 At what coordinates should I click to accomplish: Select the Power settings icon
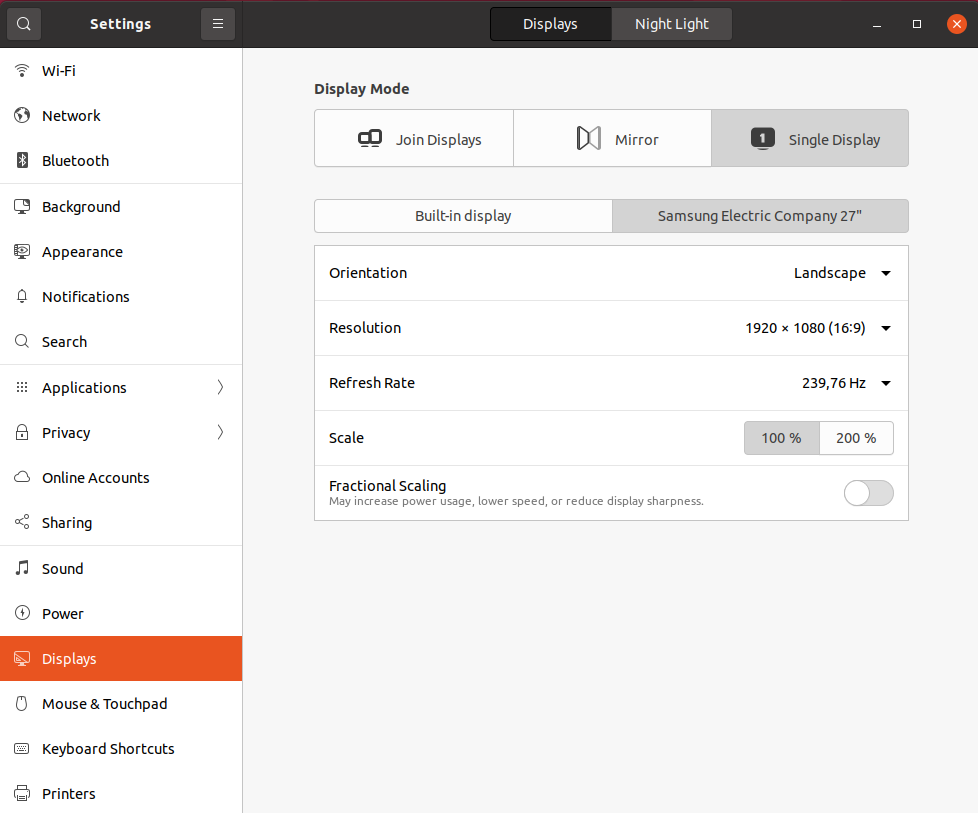(x=20, y=613)
